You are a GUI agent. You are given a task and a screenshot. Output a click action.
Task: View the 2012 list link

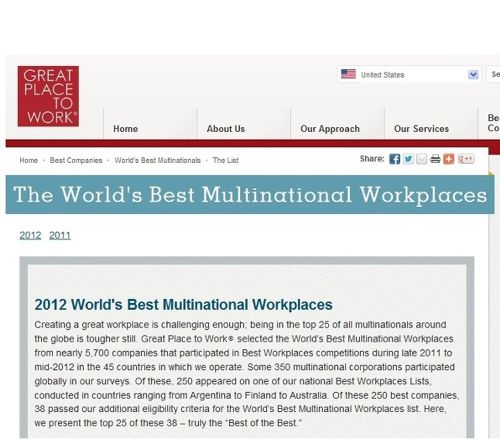pyautogui.click(x=30, y=235)
